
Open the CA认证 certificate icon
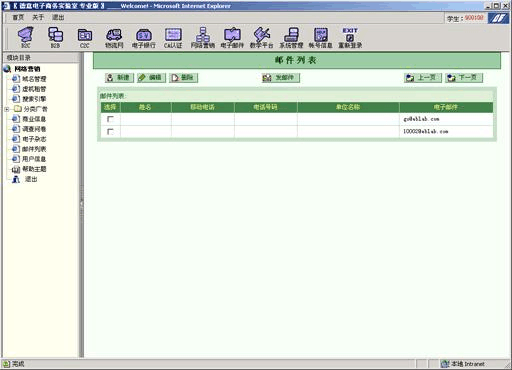pos(173,37)
